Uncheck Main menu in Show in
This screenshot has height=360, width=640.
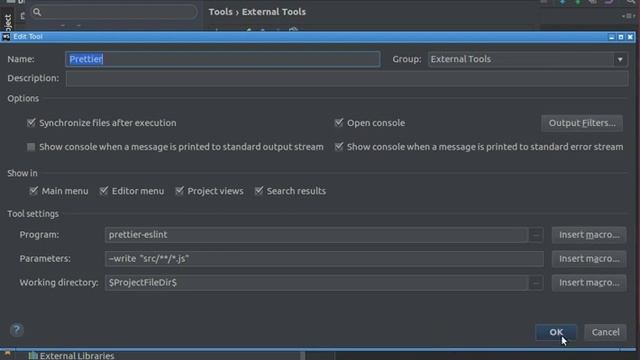[x=33, y=191]
